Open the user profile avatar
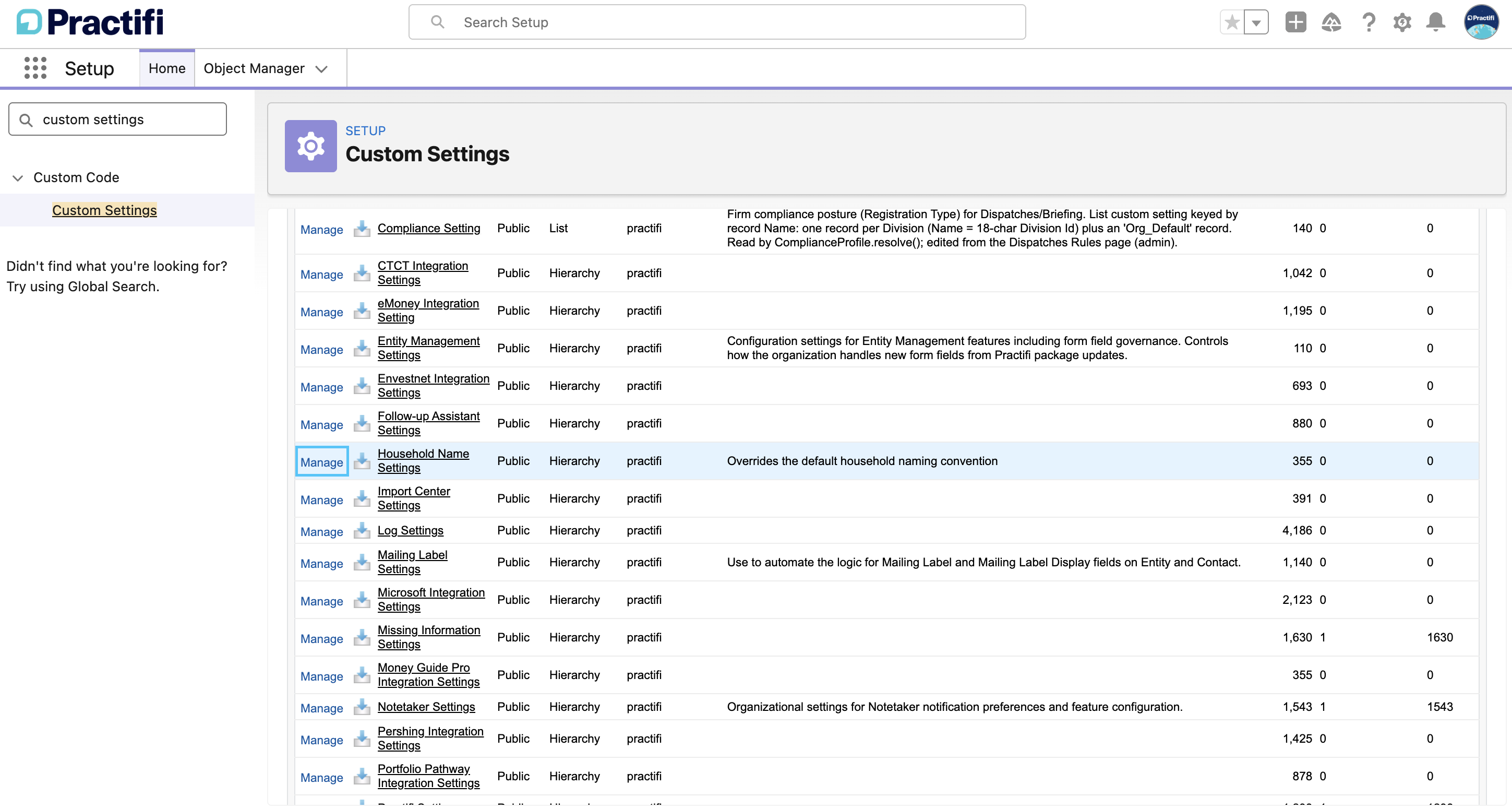Viewport: 1512px width, 809px height. click(x=1481, y=22)
